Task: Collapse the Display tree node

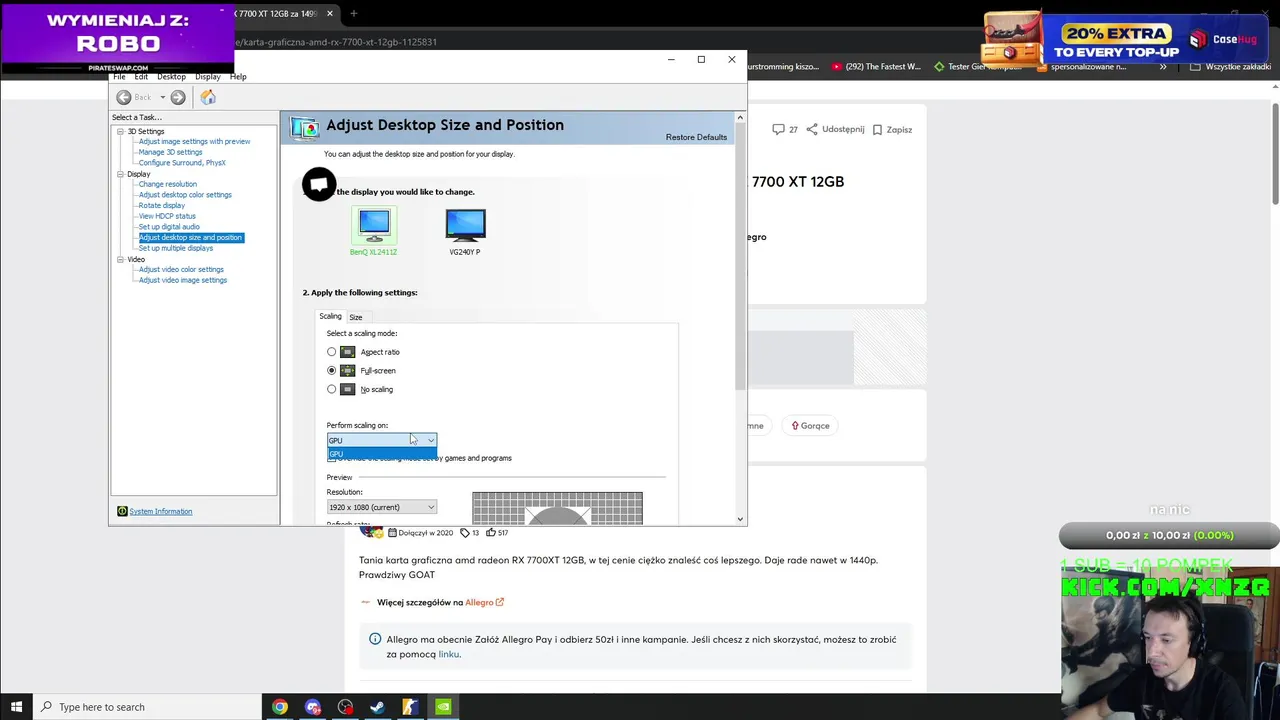Action: pyautogui.click(x=120, y=174)
